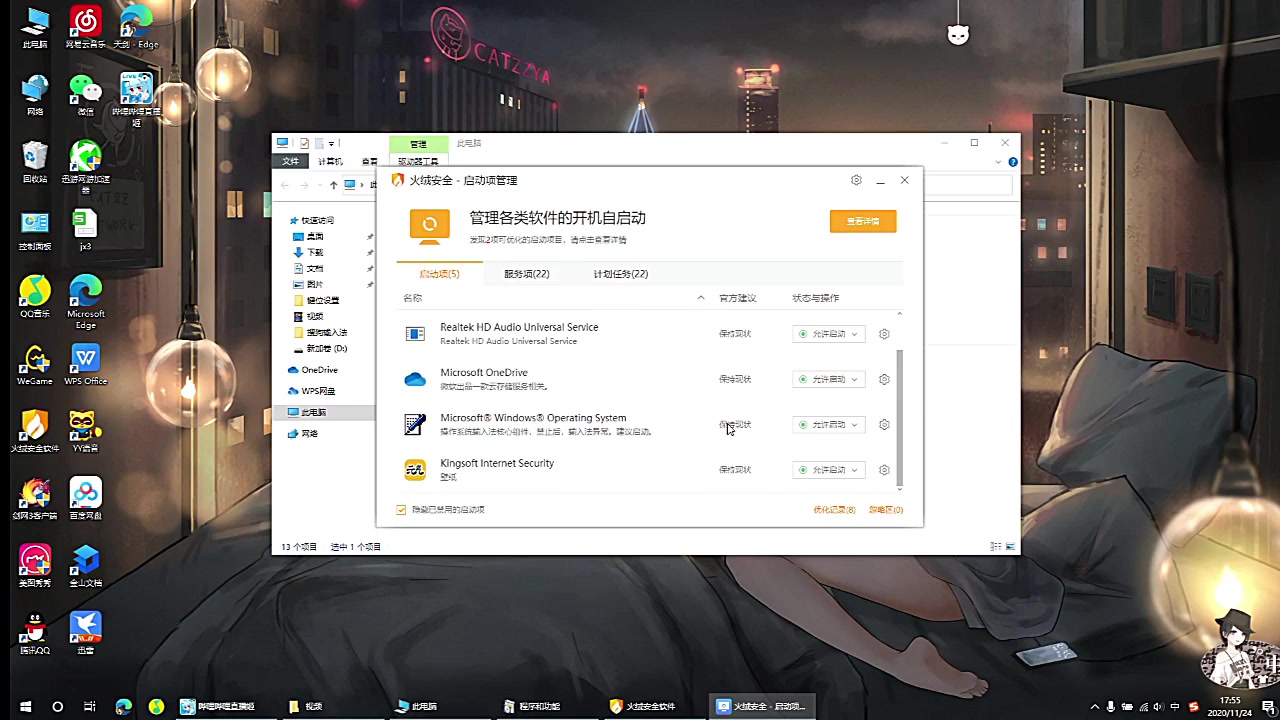Switch to 服务项(22) tab
Image resolution: width=1280 pixels, height=720 pixels.
(526, 274)
